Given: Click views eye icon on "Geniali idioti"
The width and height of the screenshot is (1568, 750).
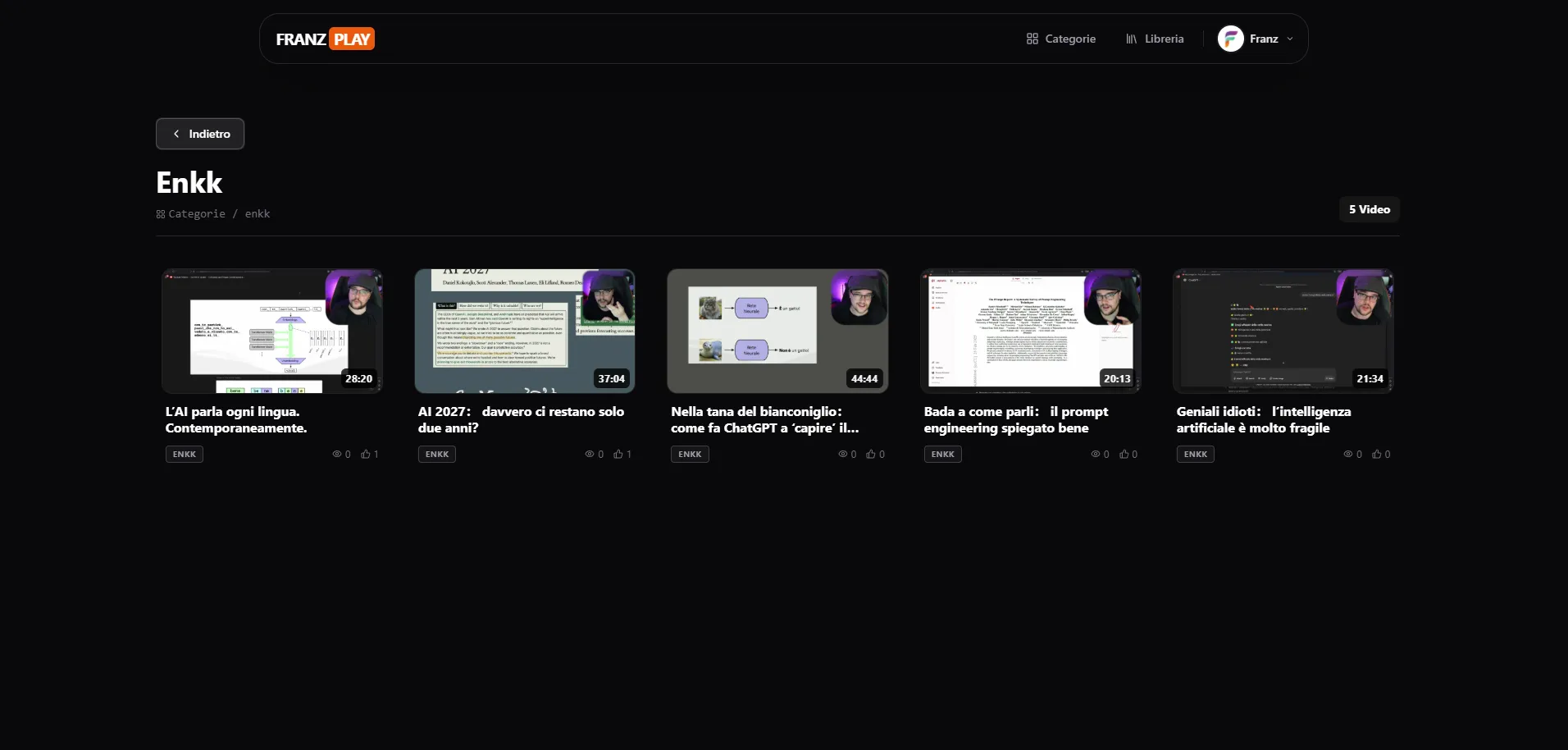Looking at the screenshot, I should click(x=1347, y=455).
